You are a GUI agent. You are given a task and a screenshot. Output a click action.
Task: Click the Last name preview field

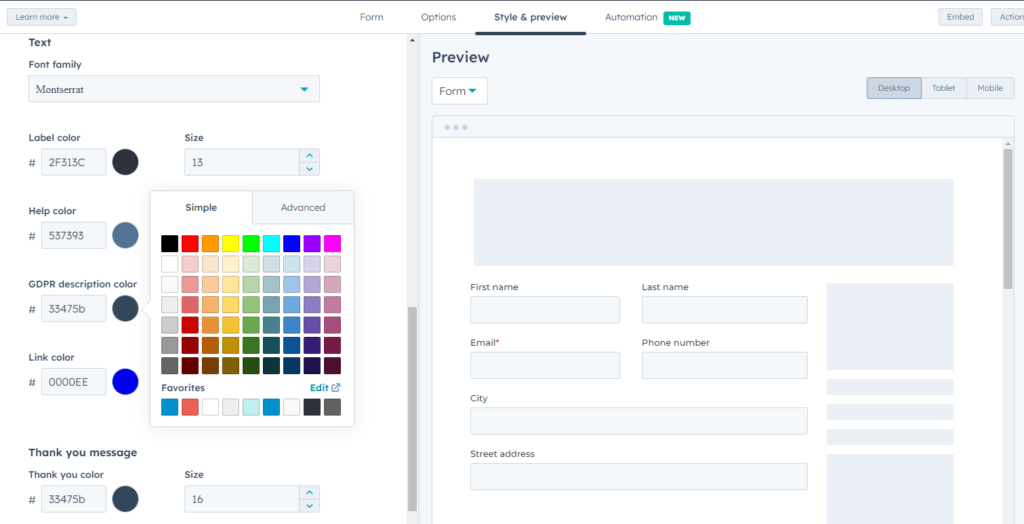(x=724, y=310)
